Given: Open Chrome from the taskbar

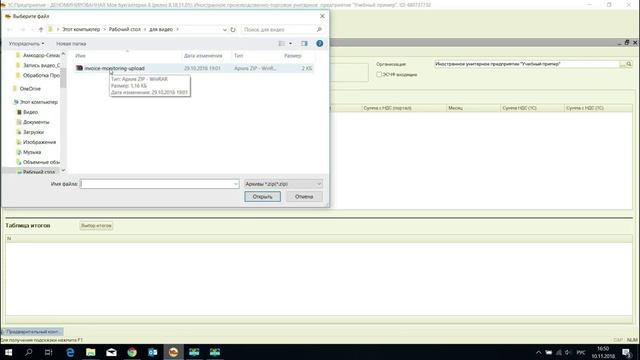Looking at the screenshot, I should [132, 352].
